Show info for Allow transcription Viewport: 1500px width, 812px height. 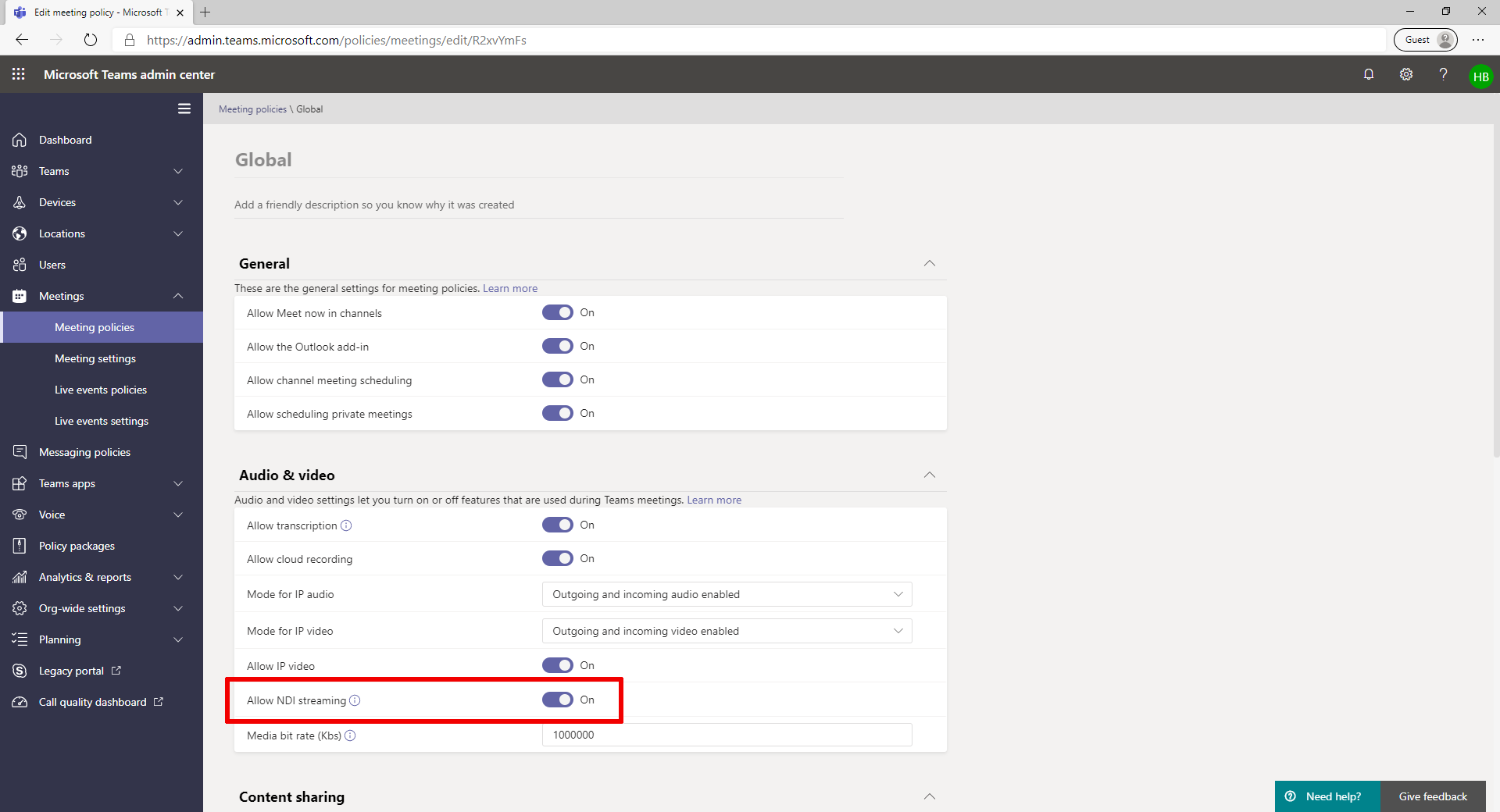tap(346, 525)
